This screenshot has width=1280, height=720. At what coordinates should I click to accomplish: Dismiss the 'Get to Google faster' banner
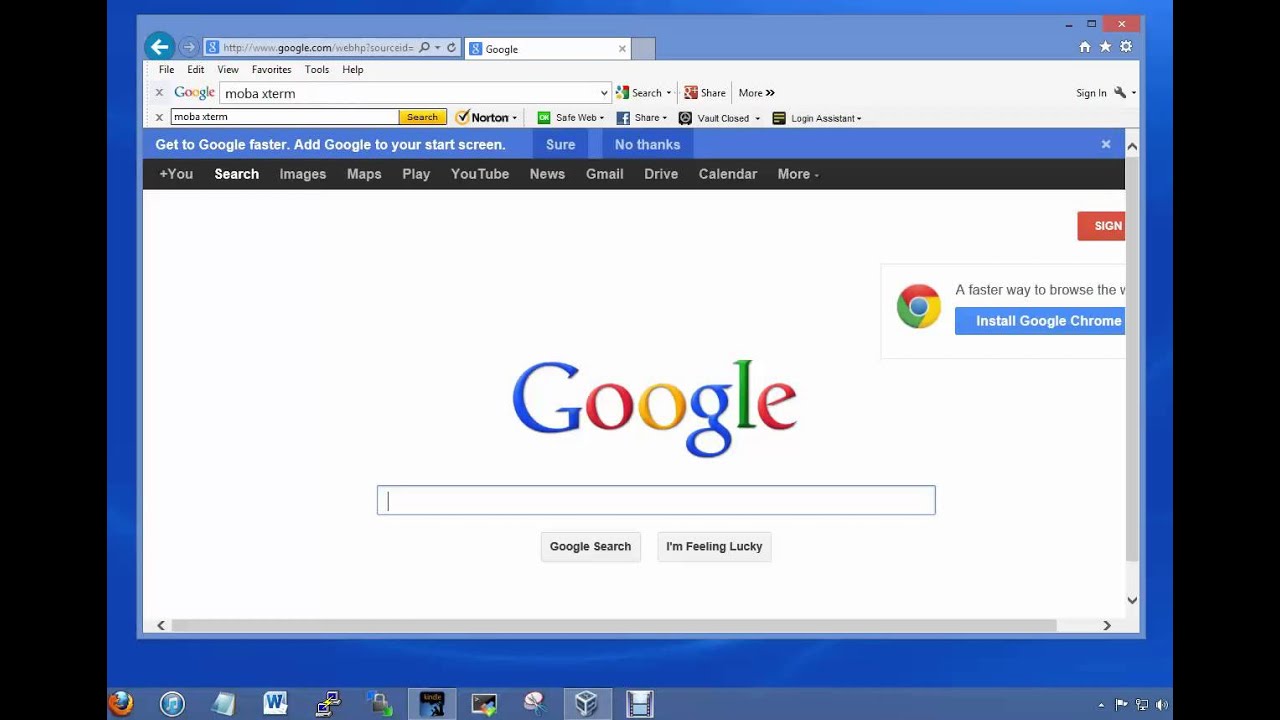click(1106, 144)
